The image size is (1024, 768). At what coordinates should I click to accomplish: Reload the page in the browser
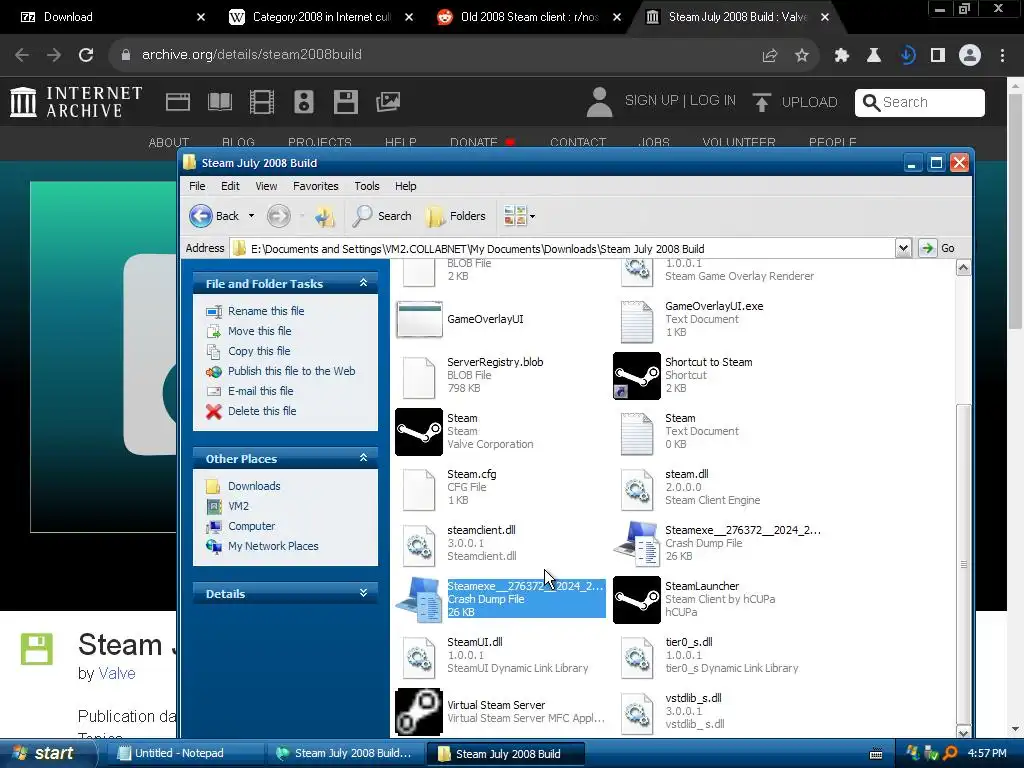(x=86, y=55)
